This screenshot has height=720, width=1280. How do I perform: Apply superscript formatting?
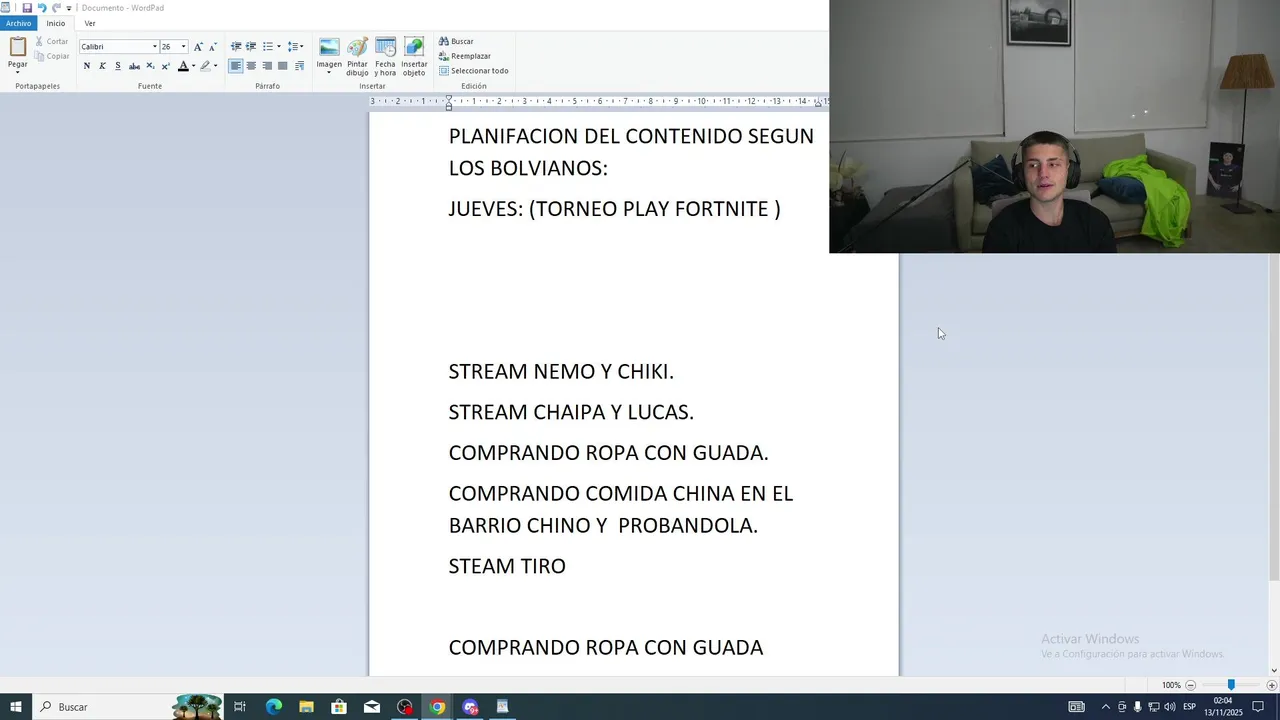click(x=165, y=66)
